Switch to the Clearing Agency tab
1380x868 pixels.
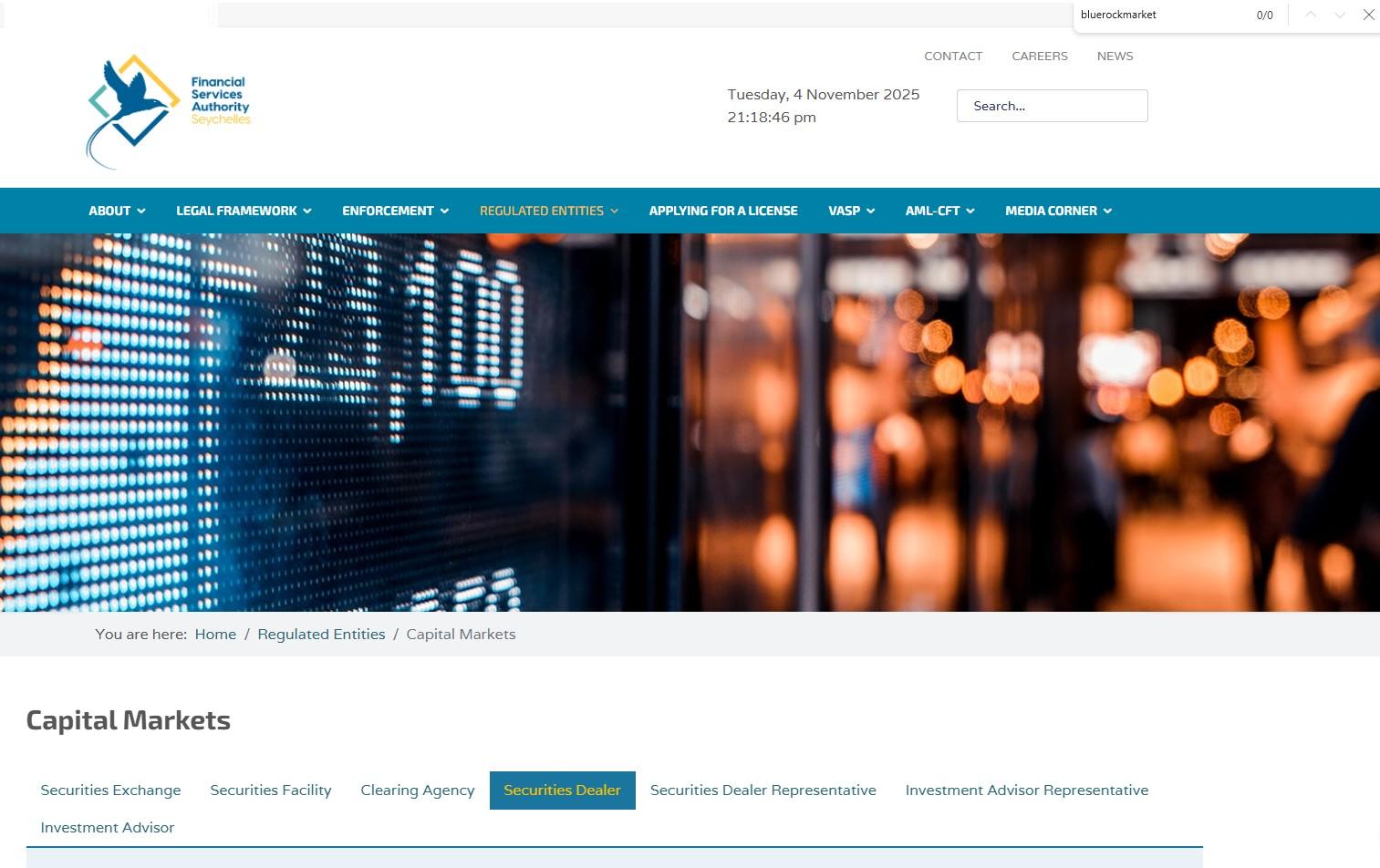[418, 790]
